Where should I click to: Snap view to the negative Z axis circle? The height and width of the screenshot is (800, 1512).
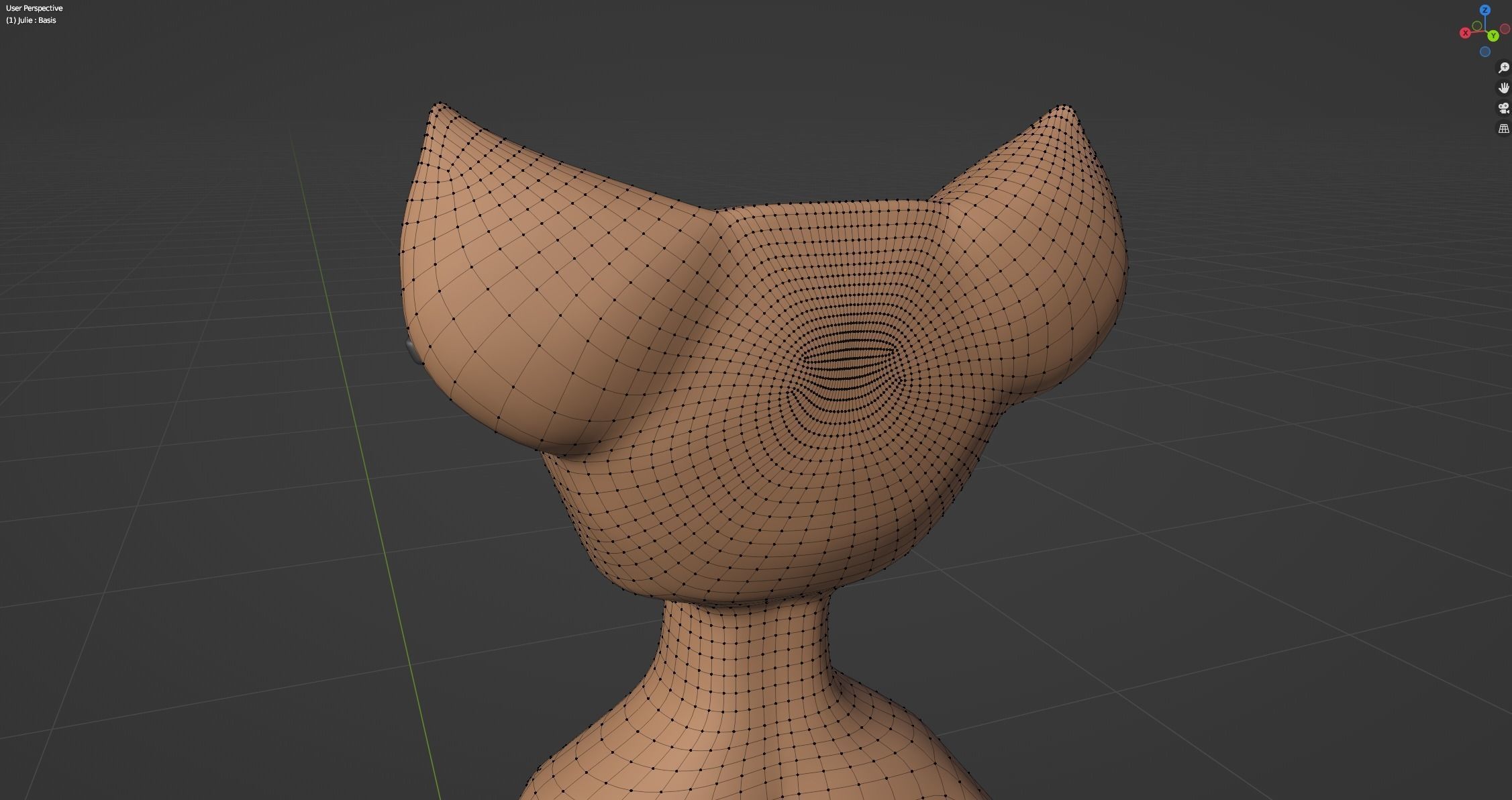[1485, 52]
